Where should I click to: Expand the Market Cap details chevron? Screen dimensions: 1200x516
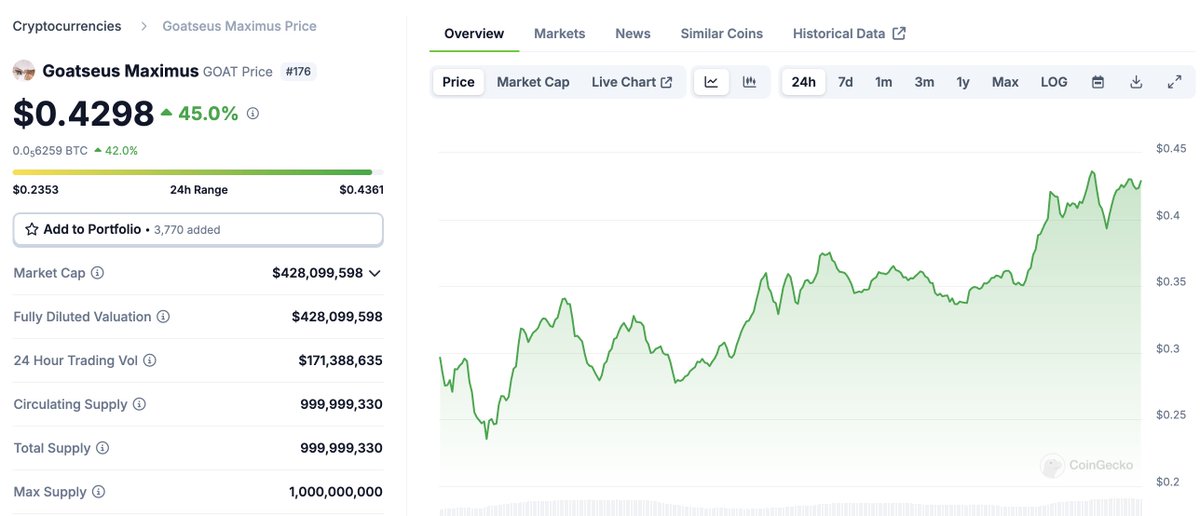tap(375, 273)
